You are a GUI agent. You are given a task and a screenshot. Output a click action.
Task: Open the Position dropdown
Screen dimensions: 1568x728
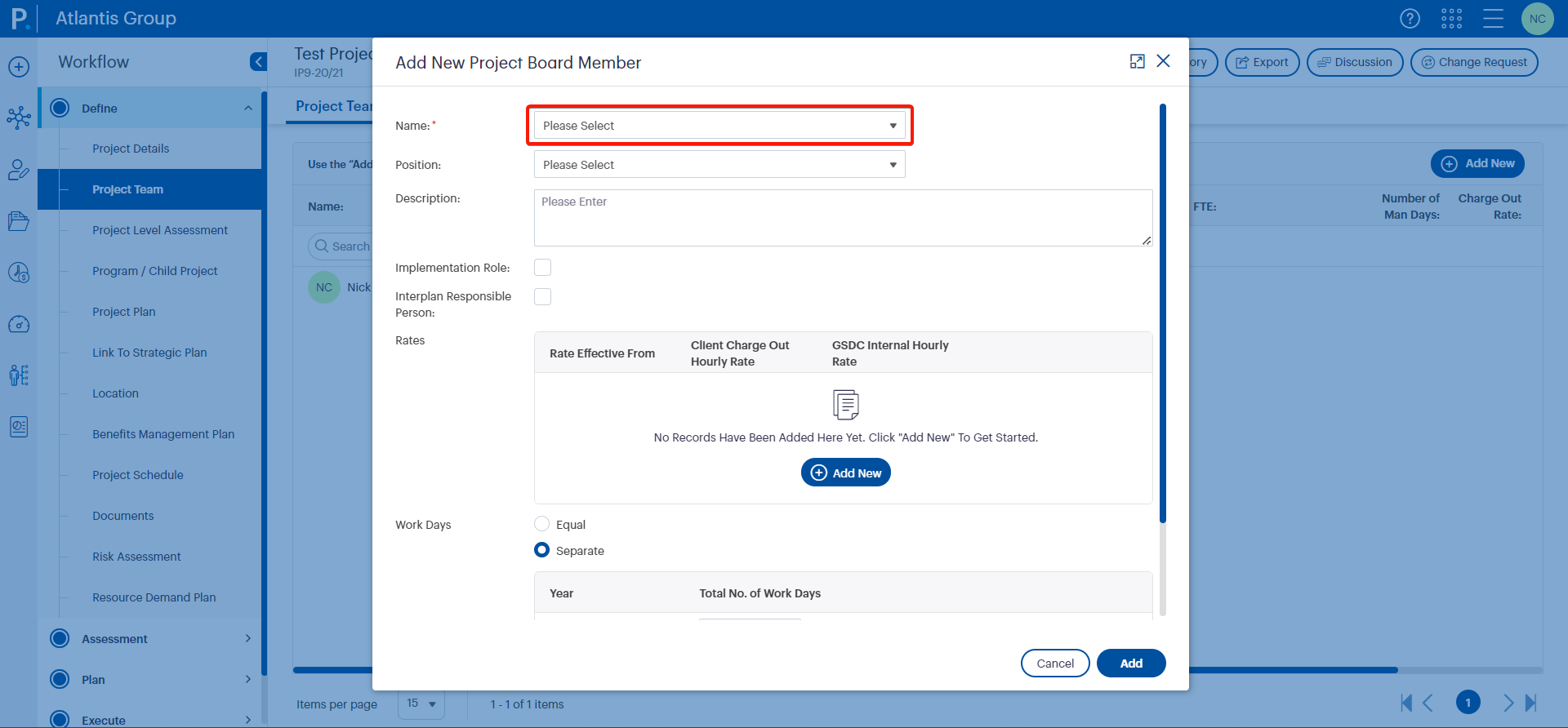pos(719,164)
